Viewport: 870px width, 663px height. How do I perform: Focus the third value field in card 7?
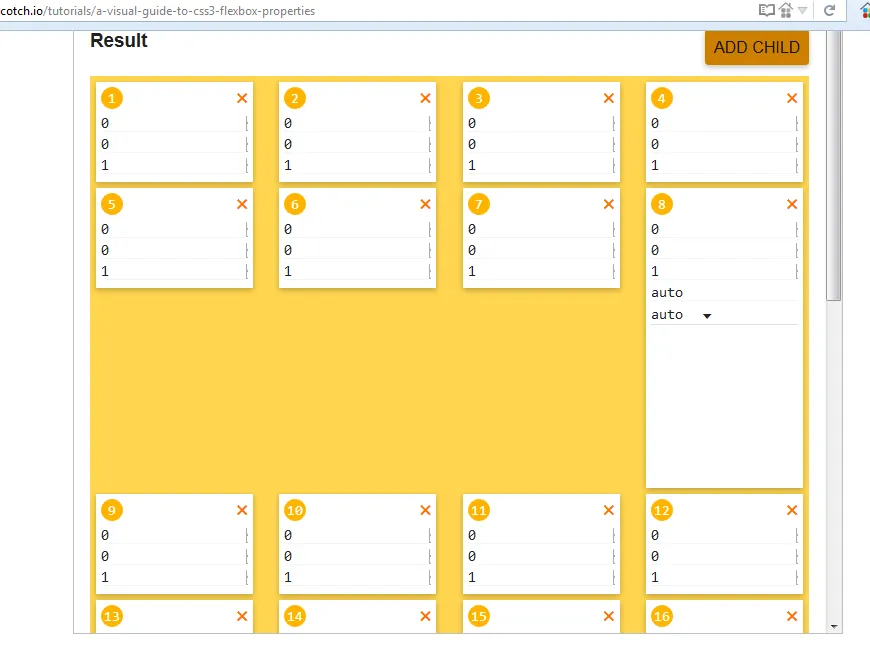541,271
